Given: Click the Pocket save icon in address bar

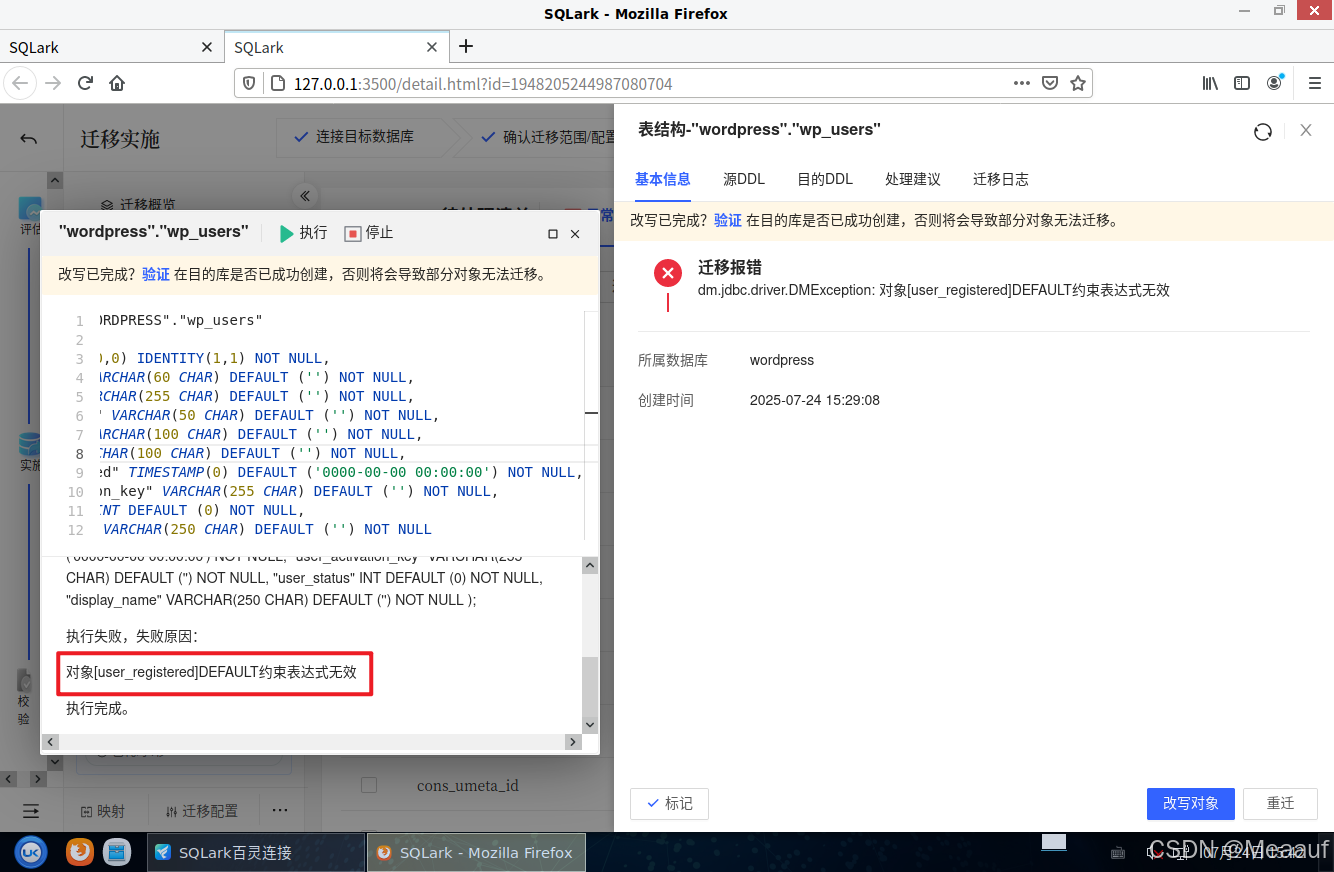Looking at the screenshot, I should 1050,83.
